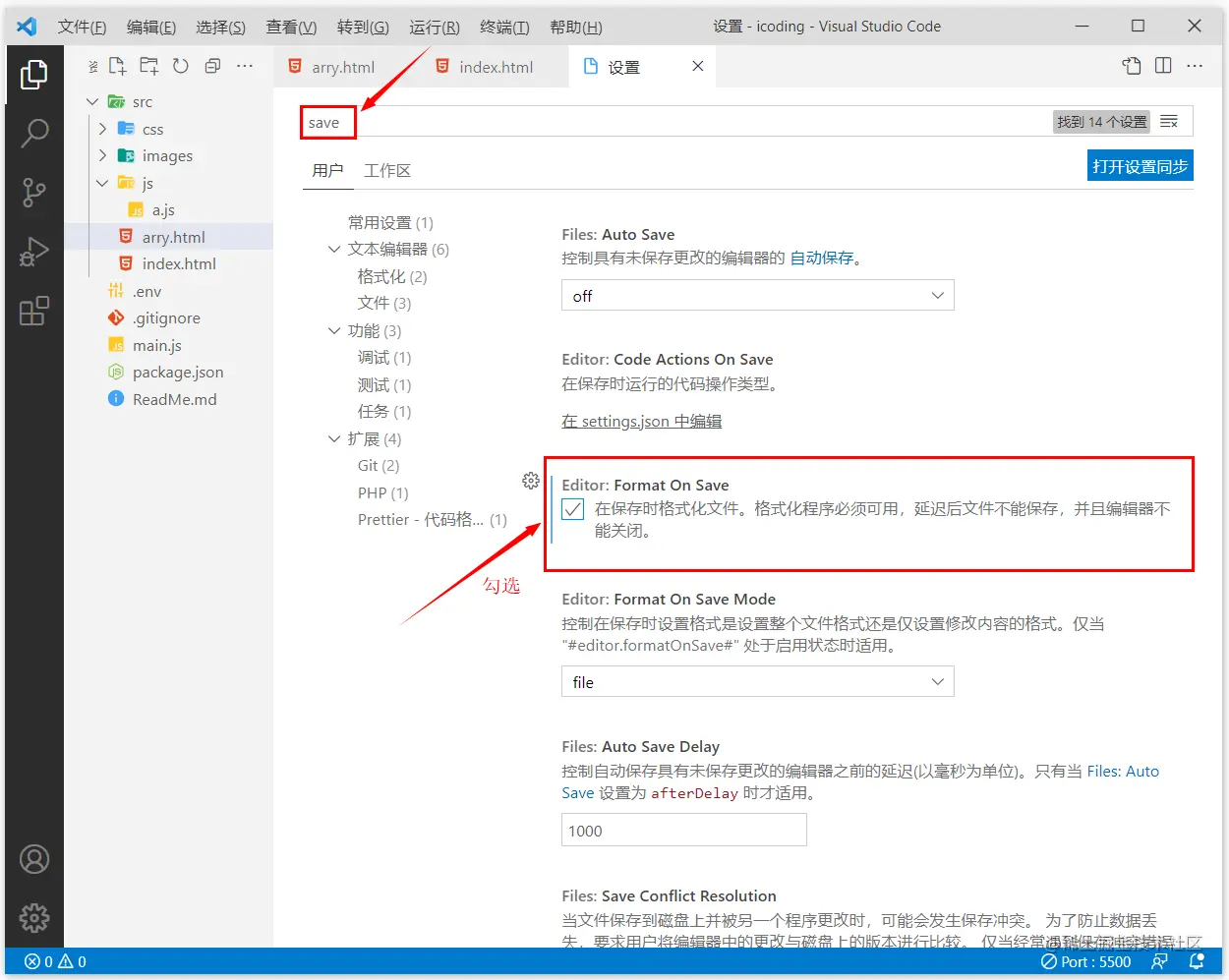Open the Source Control view
Viewport: 1229px width, 980px height.
pos(34,193)
